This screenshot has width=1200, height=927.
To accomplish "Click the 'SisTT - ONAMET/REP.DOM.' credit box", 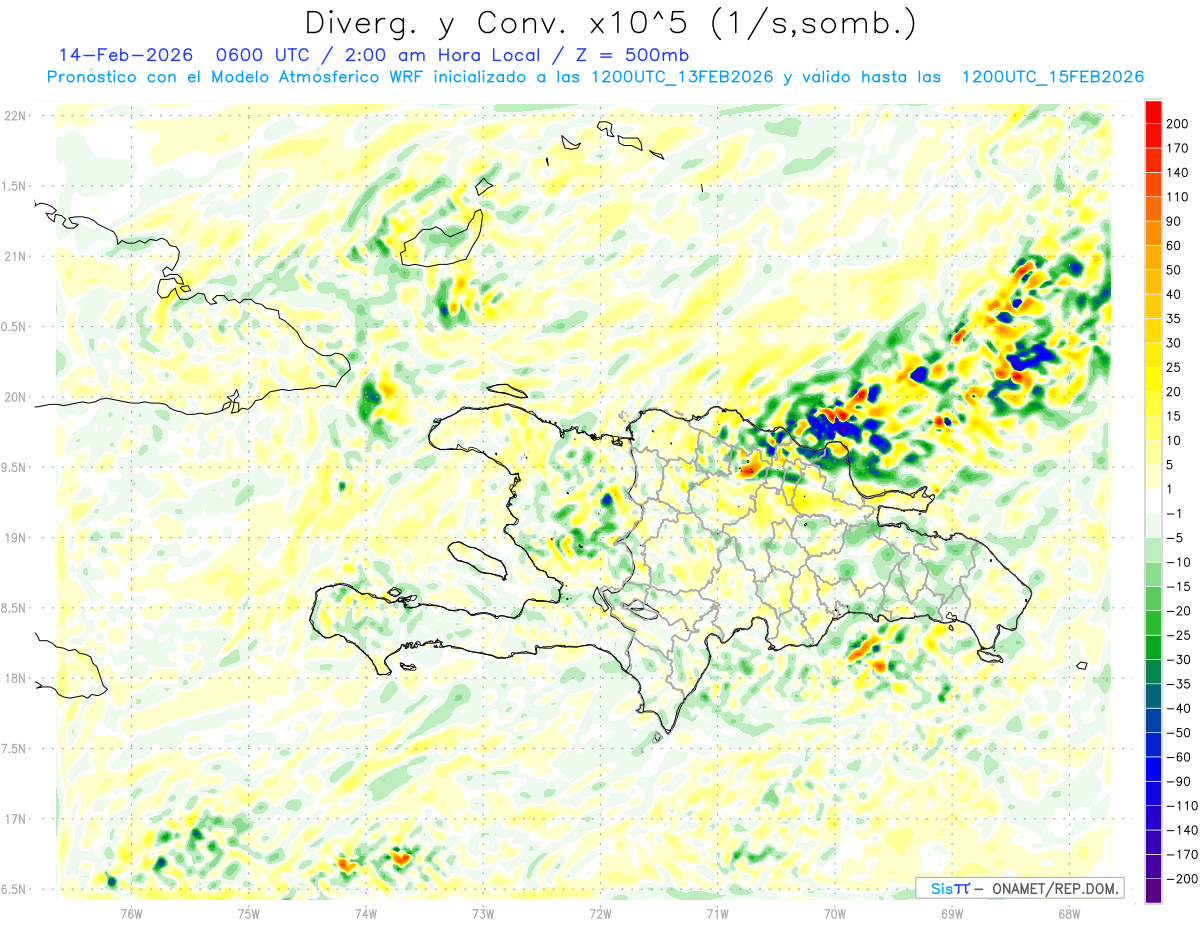I will click(x=1019, y=888).
